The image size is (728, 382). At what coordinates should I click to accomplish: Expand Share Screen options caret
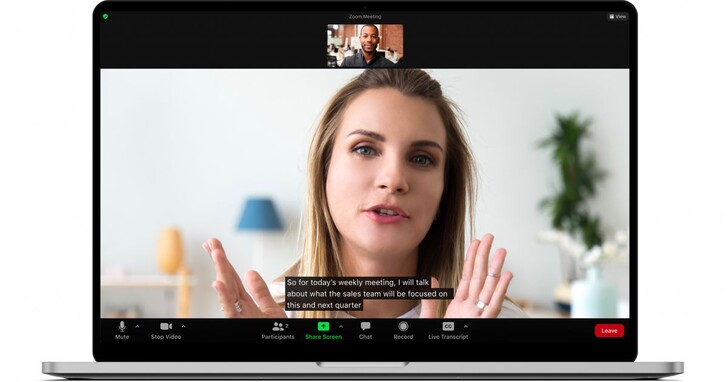[341, 327]
